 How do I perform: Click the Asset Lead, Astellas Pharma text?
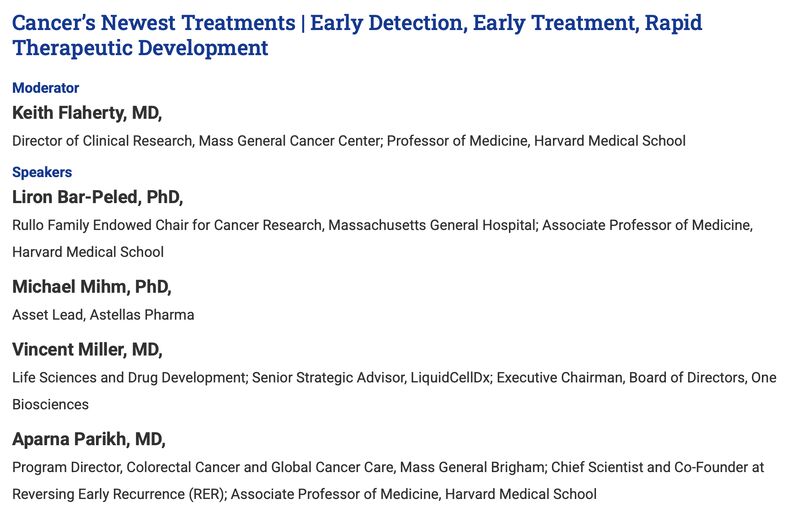tap(103, 315)
